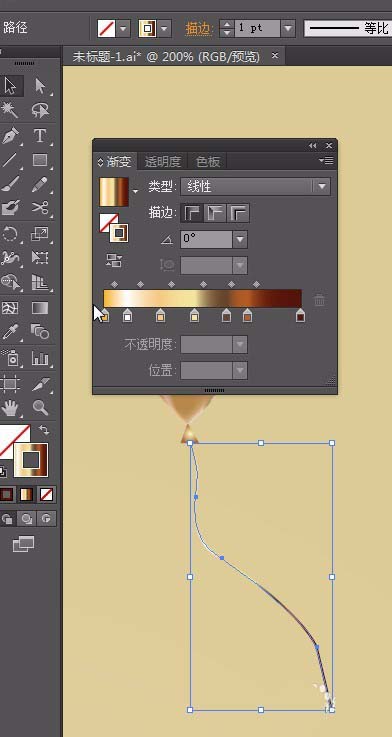The height and width of the screenshot is (737, 392).
Task: Swap fill and stroke colors
Action: (44, 430)
